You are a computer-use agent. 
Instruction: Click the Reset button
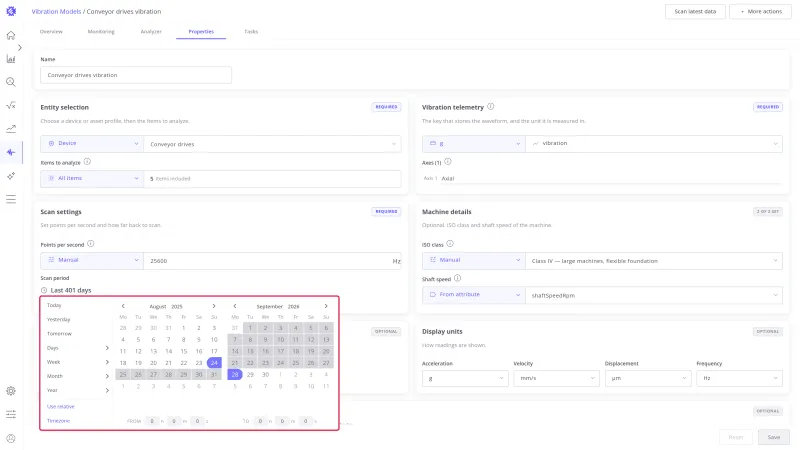pos(736,437)
